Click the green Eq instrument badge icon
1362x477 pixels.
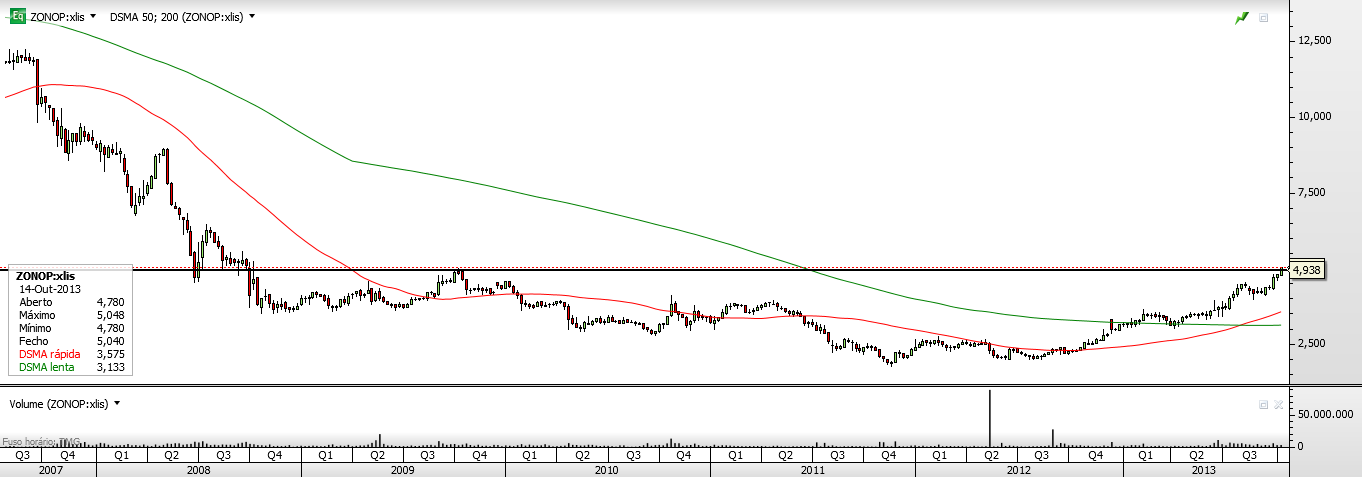[18, 17]
